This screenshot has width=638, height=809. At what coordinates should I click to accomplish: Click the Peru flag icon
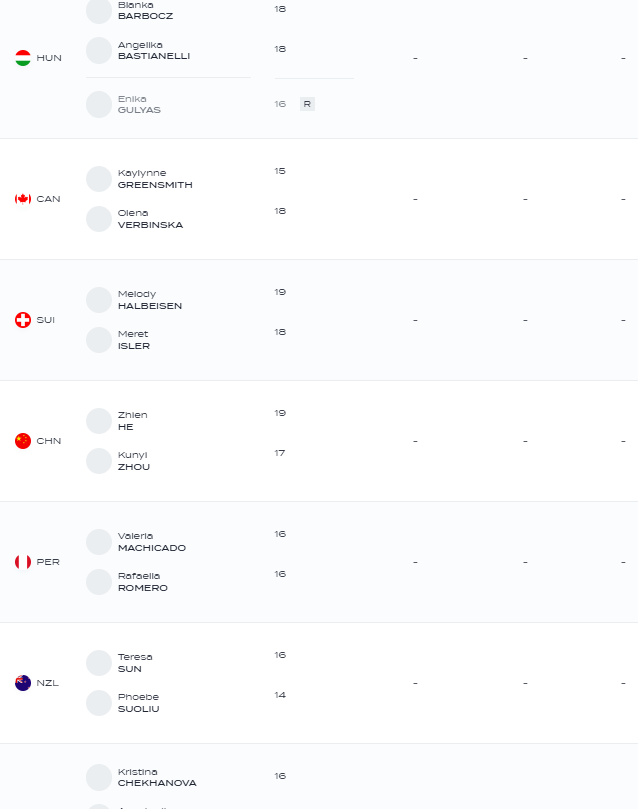[x=23, y=561]
